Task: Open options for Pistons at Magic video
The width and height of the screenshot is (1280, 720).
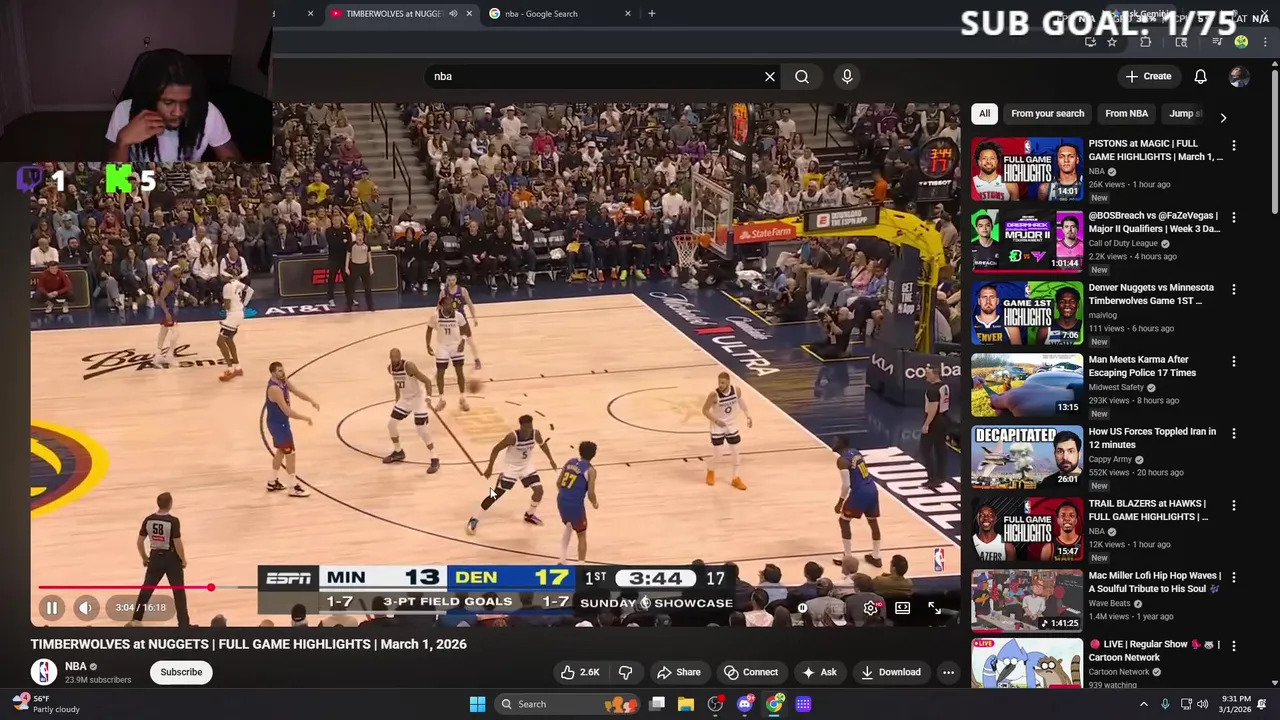Action: (x=1234, y=145)
